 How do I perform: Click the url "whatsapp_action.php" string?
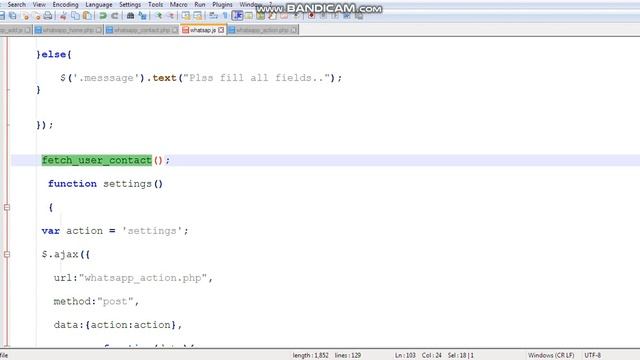[143, 278]
